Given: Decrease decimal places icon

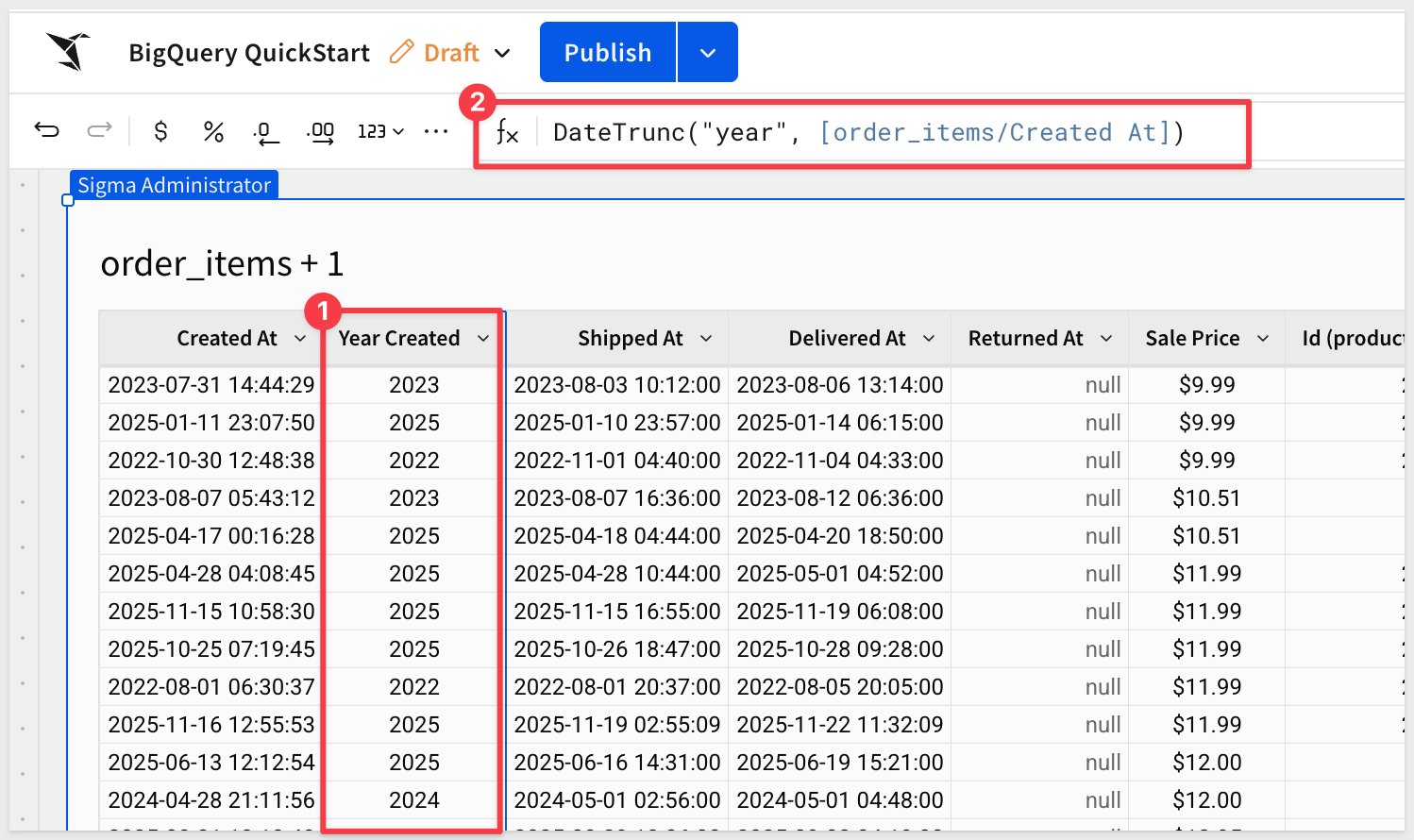Looking at the screenshot, I should point(266,132).
